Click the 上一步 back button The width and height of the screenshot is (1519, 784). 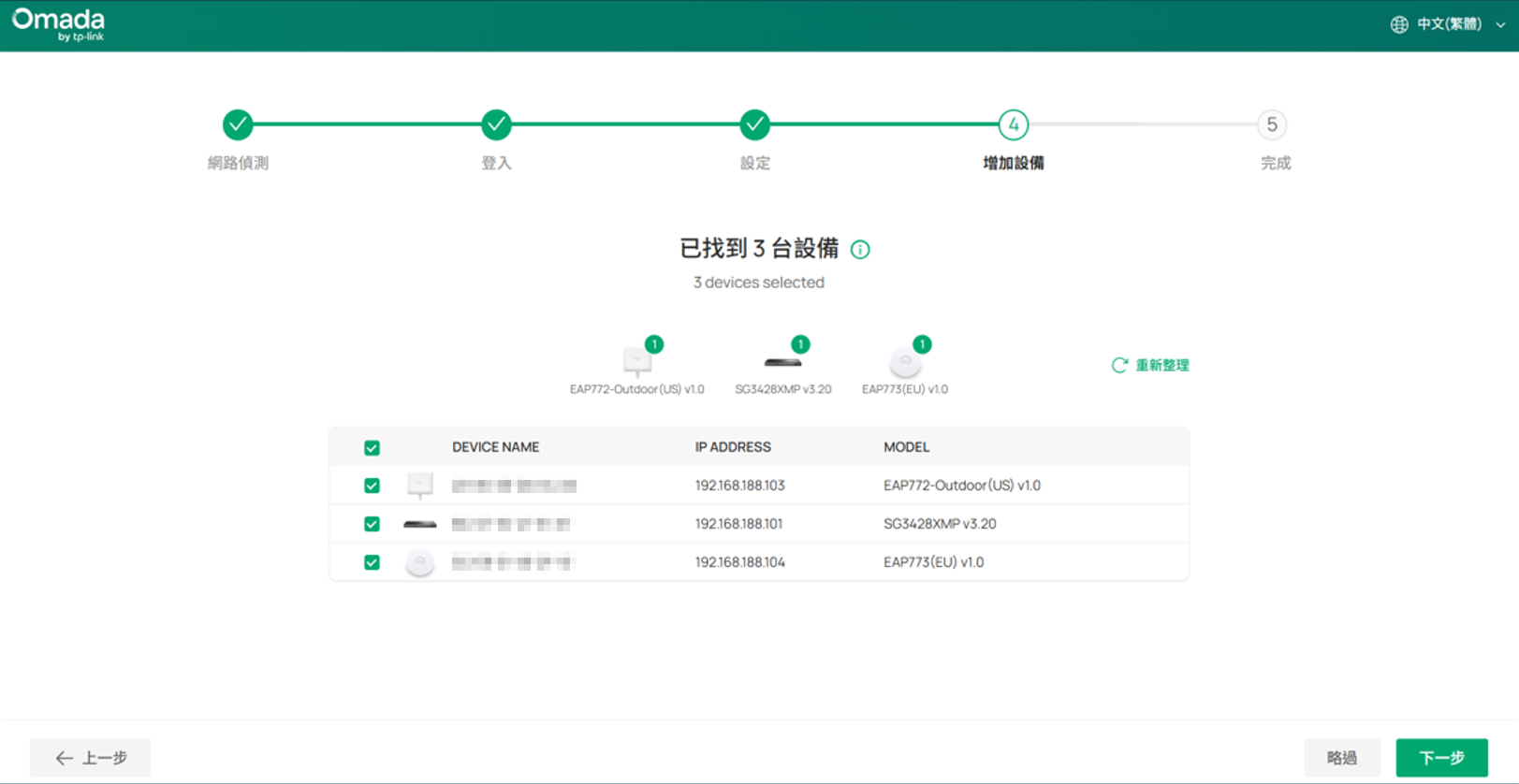(91, 758)
